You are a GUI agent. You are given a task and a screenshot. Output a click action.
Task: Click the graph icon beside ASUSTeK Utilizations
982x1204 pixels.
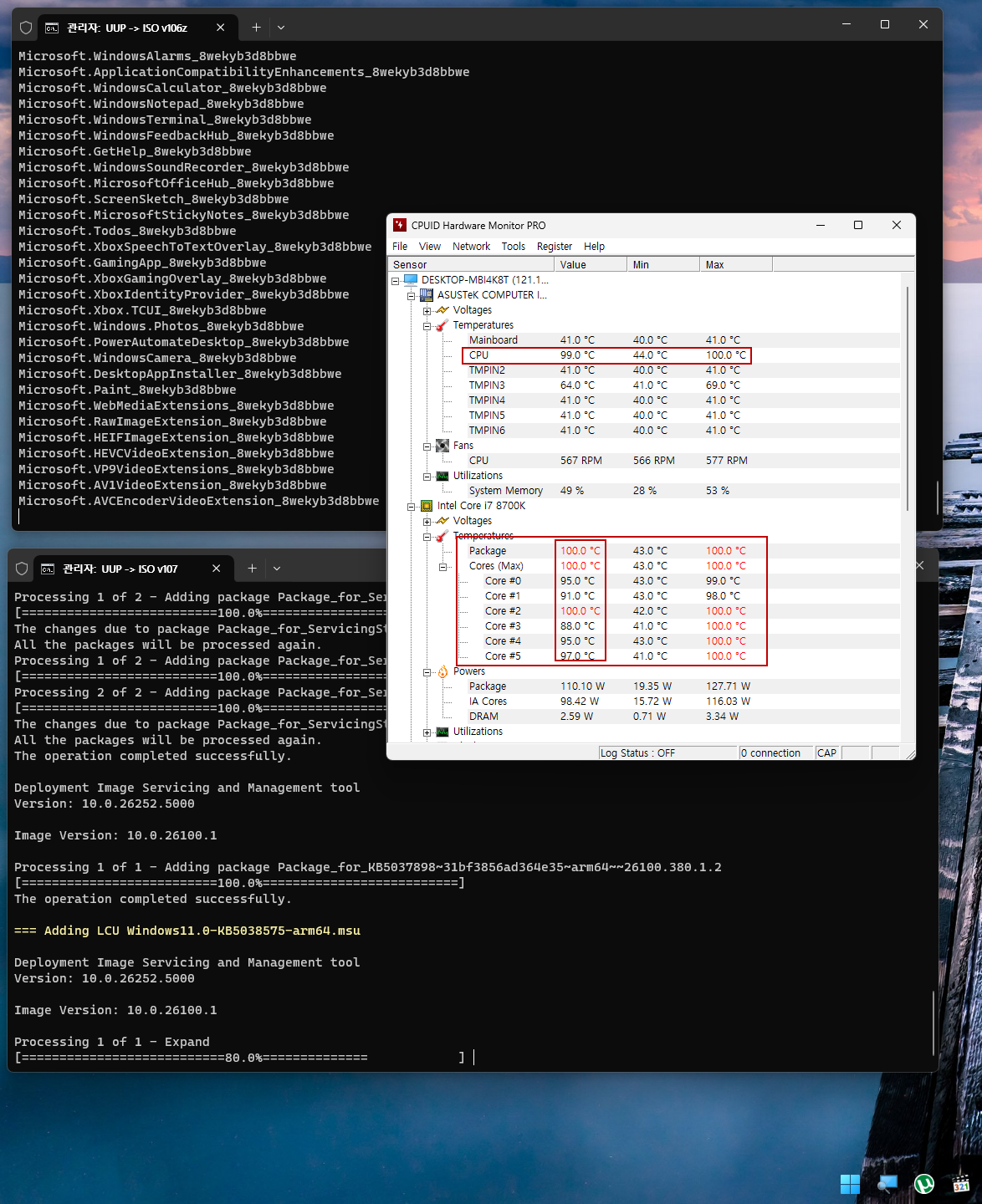click(x=442, y=475)
